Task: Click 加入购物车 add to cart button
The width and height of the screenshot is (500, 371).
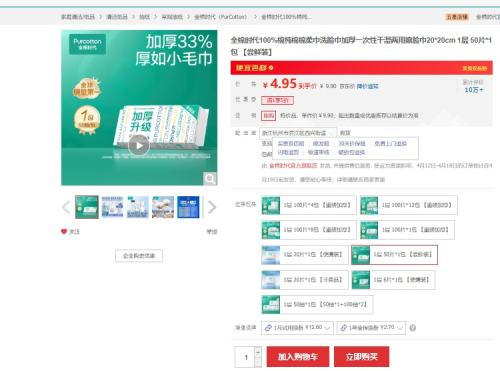Action: tap(298, 357)
